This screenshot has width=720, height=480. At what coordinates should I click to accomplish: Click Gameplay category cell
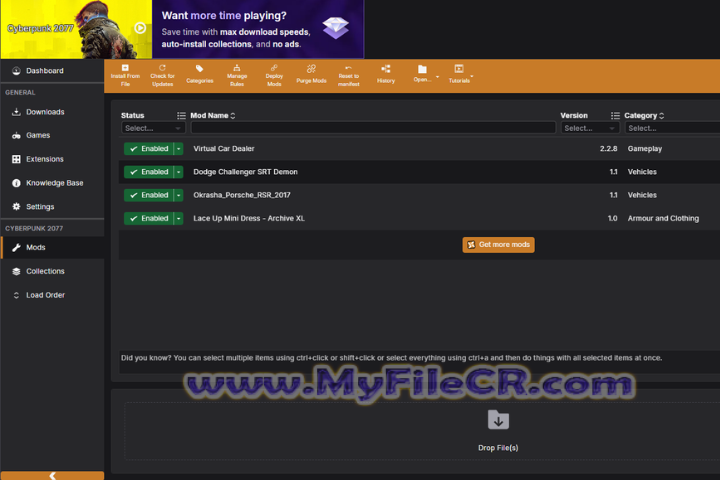645,149
